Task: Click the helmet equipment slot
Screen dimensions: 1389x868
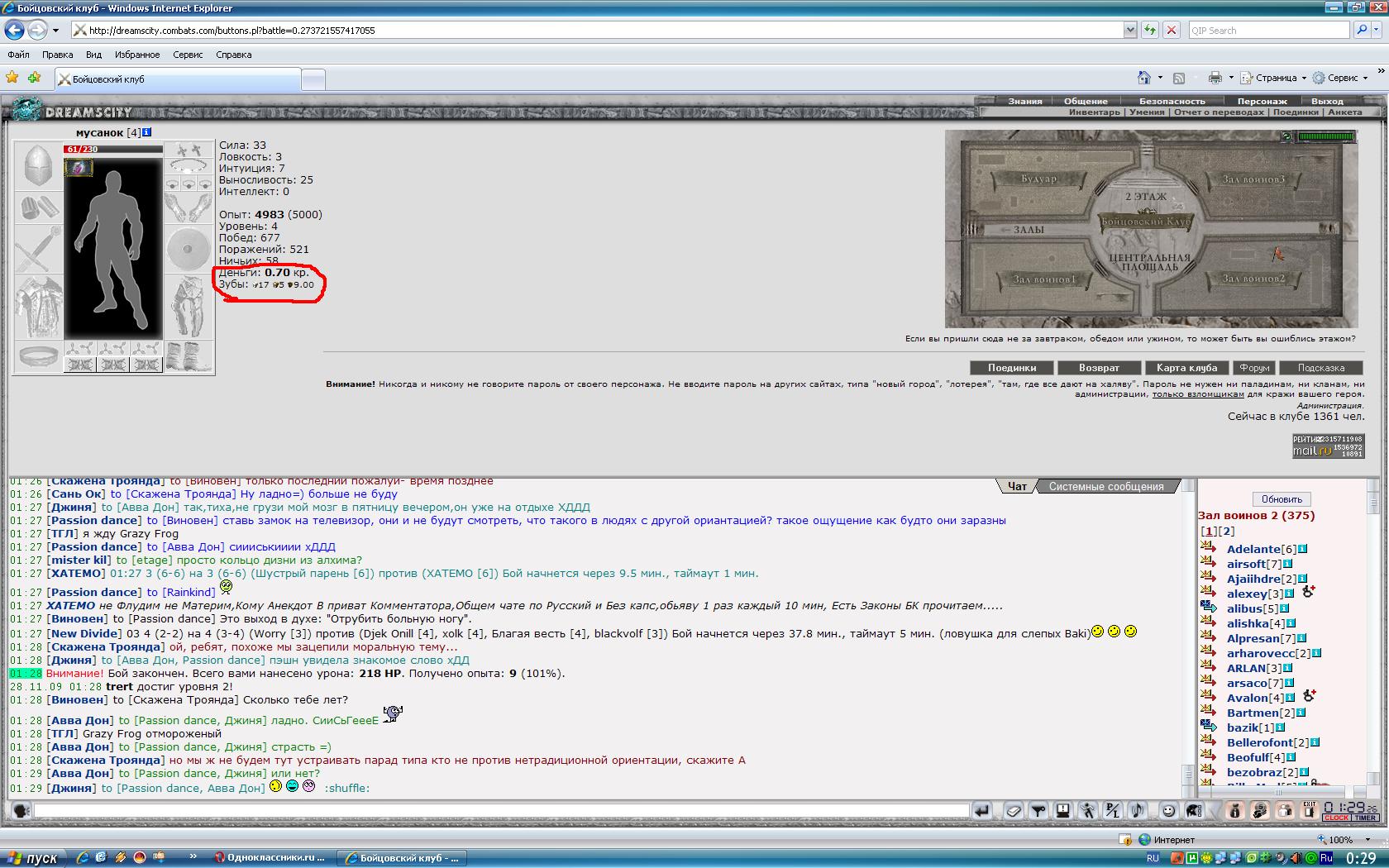Action: (x=38, y=167)
